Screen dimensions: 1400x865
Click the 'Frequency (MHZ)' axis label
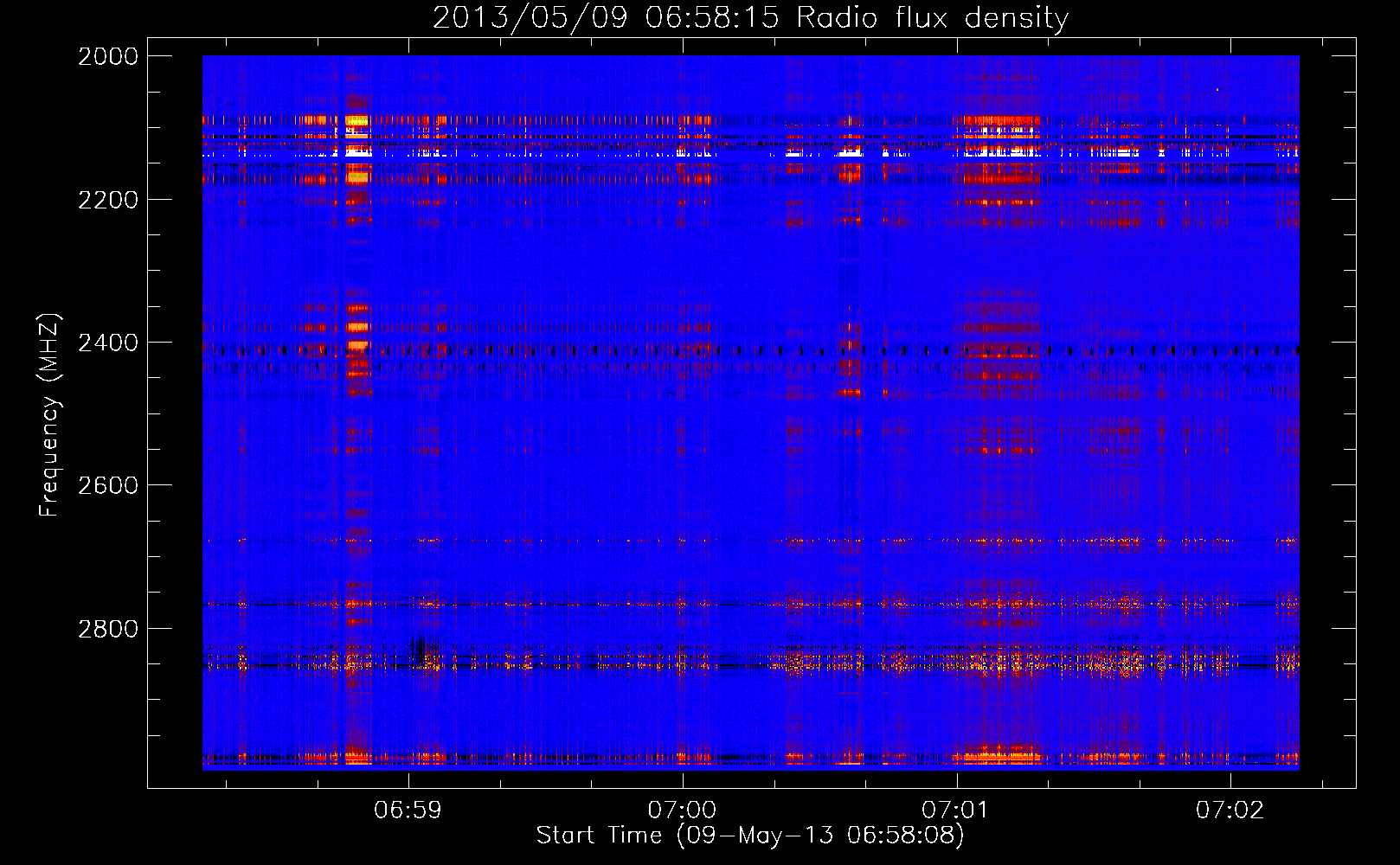point(50,415)
